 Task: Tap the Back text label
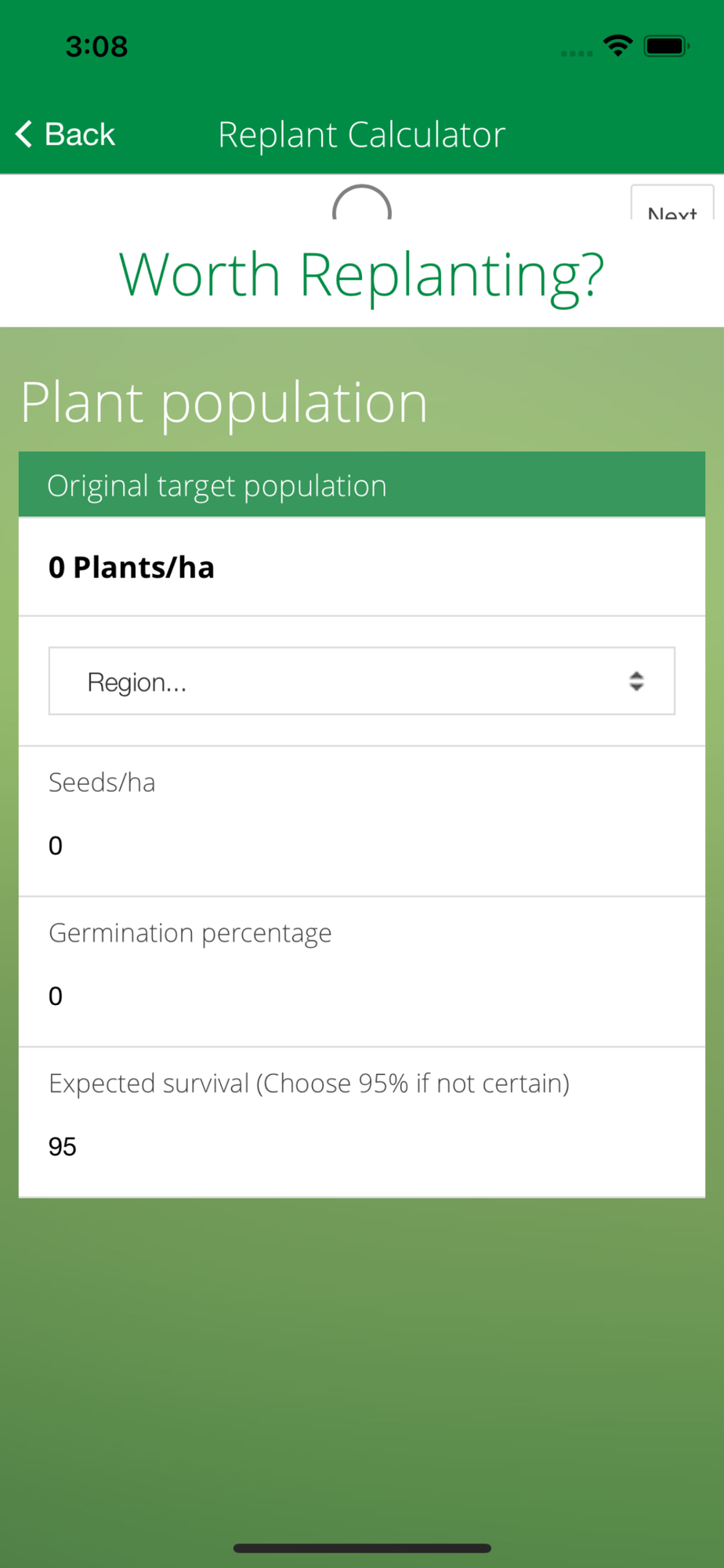click(80, 134)
